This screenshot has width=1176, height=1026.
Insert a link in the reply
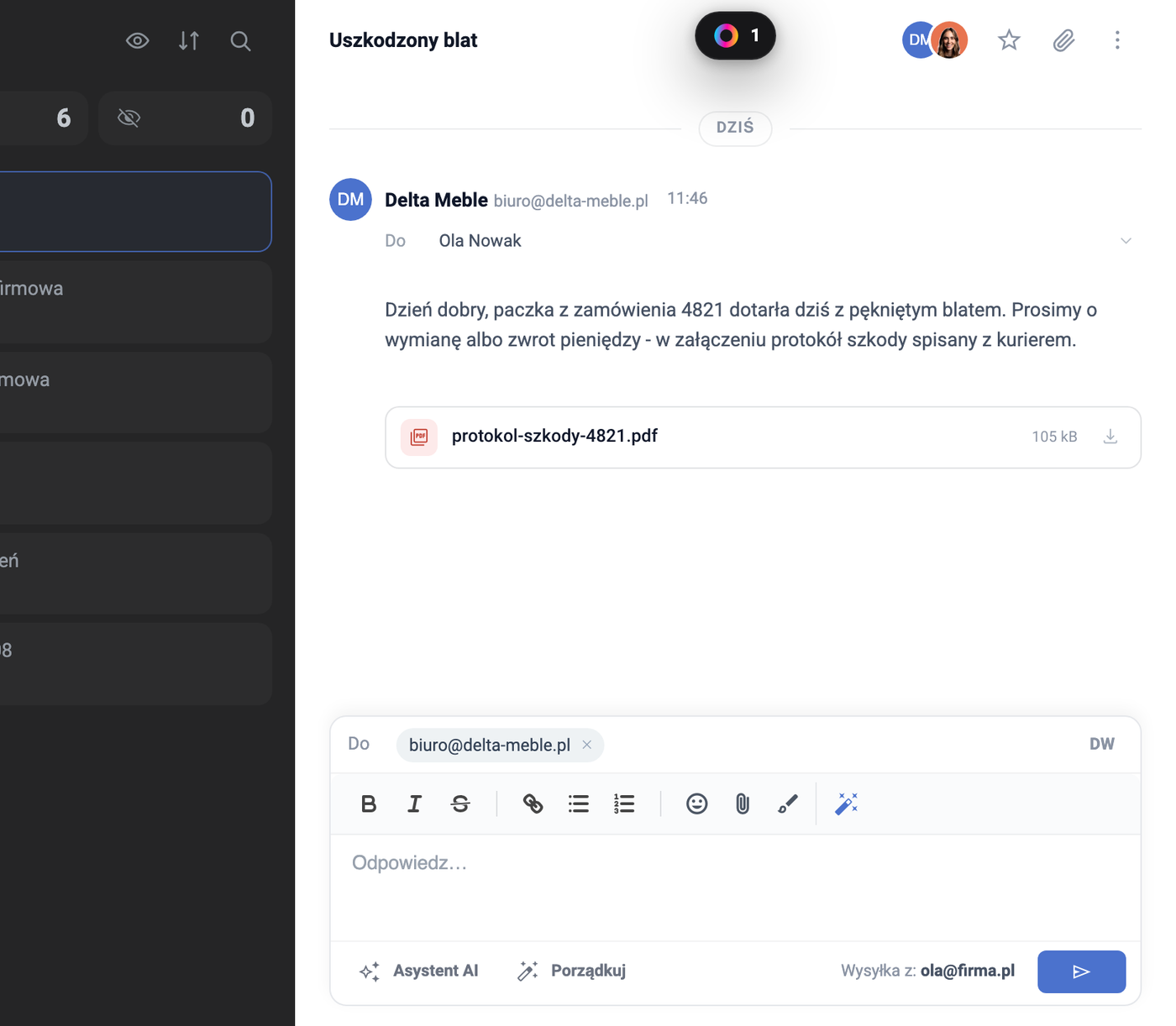click(533, 804)
